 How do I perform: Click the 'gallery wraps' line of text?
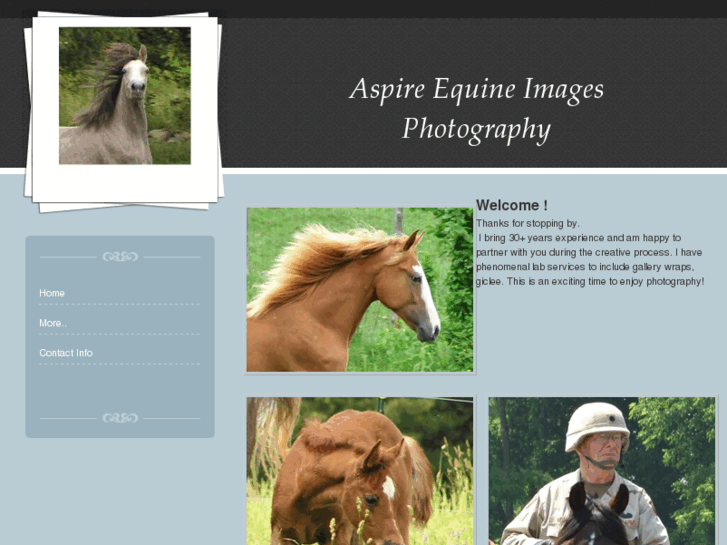pos(585,267)
